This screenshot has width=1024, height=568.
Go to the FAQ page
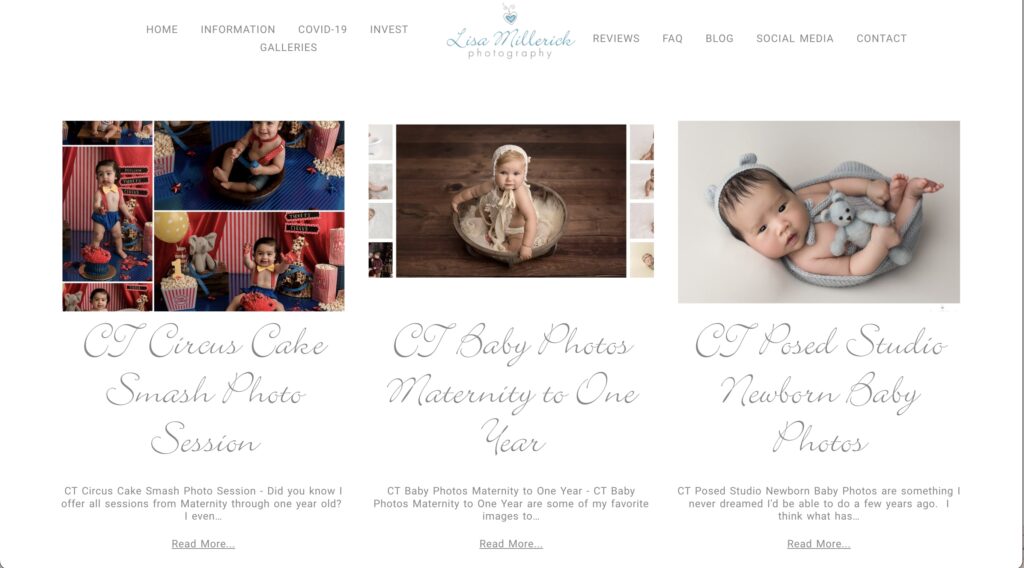click(x=673, y=39)
